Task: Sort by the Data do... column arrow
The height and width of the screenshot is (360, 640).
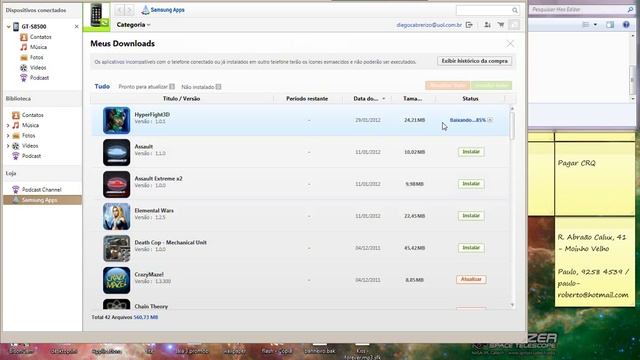Action: click(x=384, y=99)
